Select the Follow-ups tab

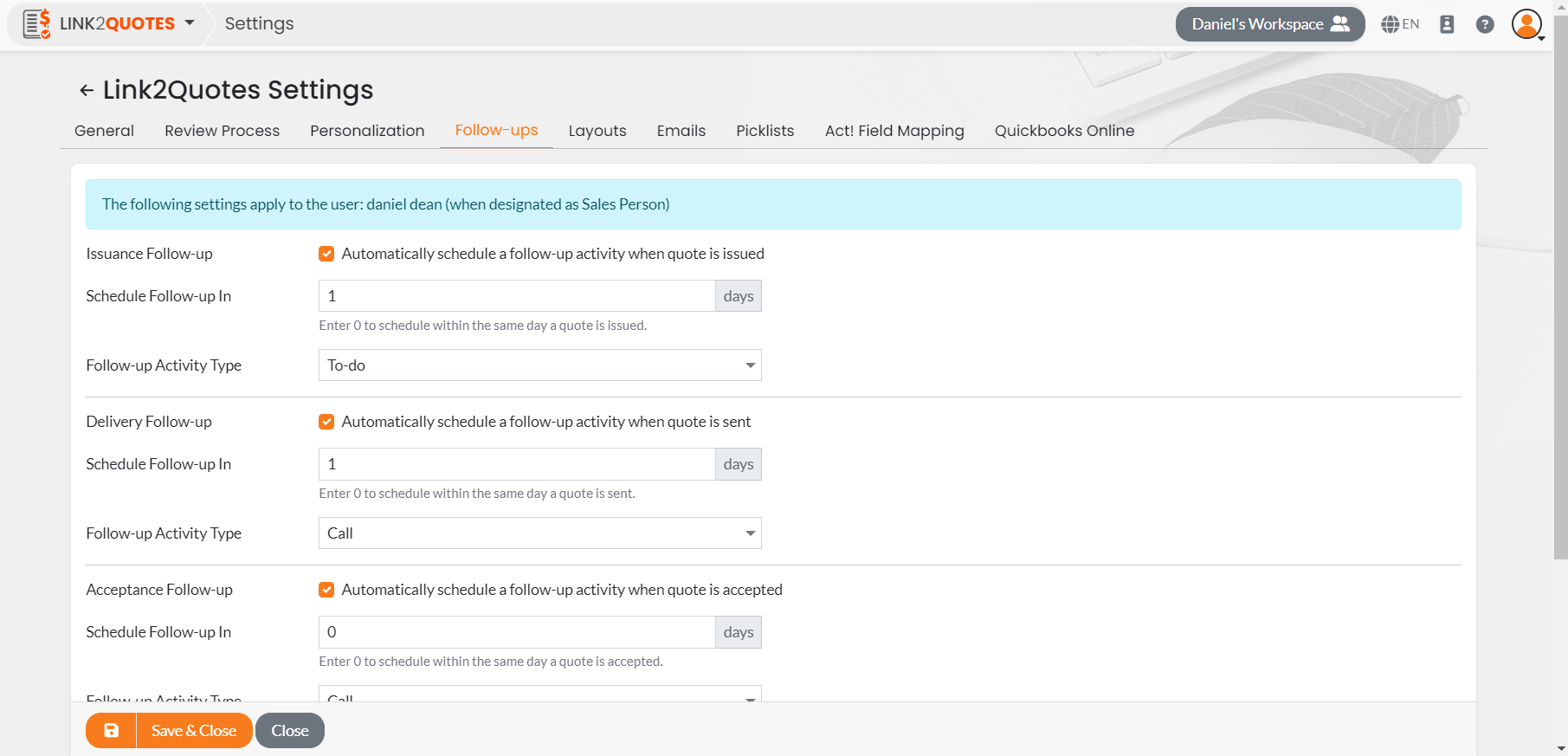pos(496,130)
